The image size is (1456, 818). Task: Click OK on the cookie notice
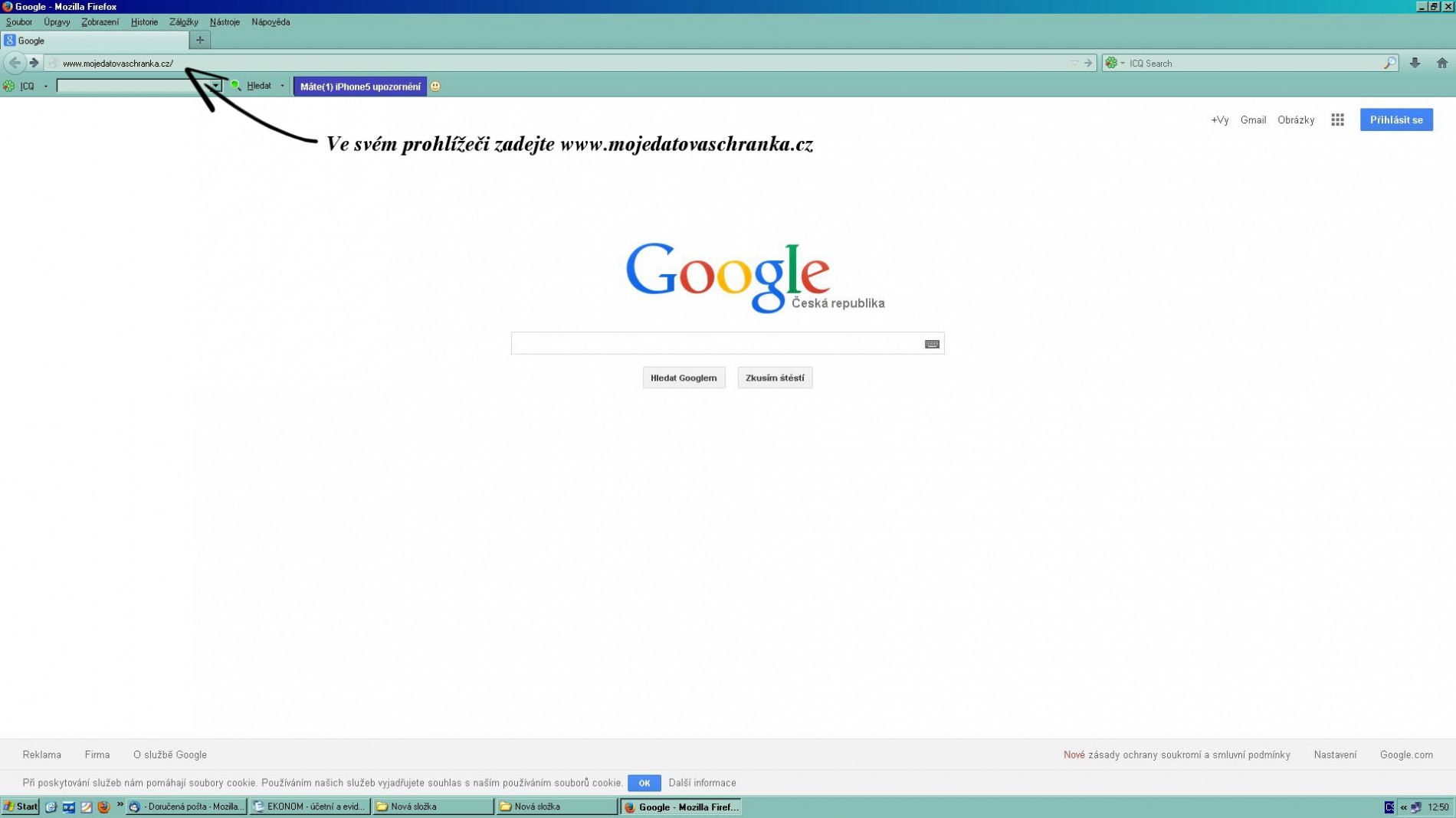(x=644, y=783)
